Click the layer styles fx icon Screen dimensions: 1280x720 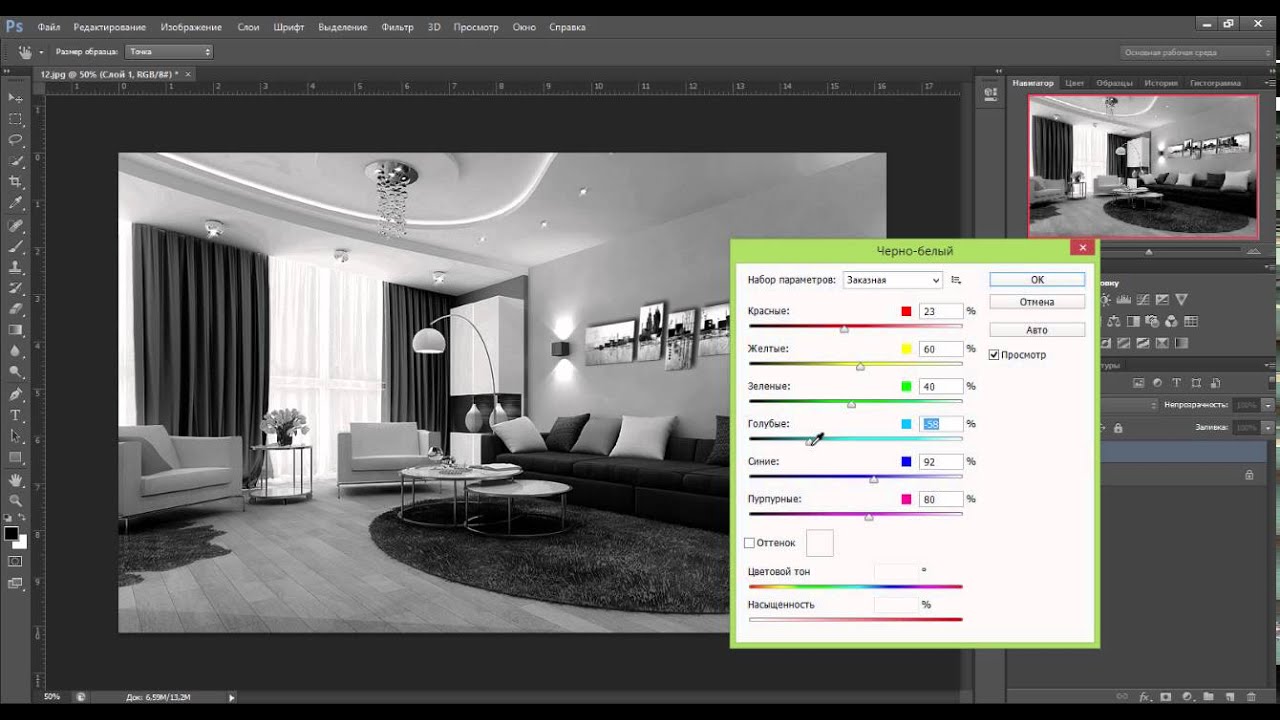[1144, 697]
